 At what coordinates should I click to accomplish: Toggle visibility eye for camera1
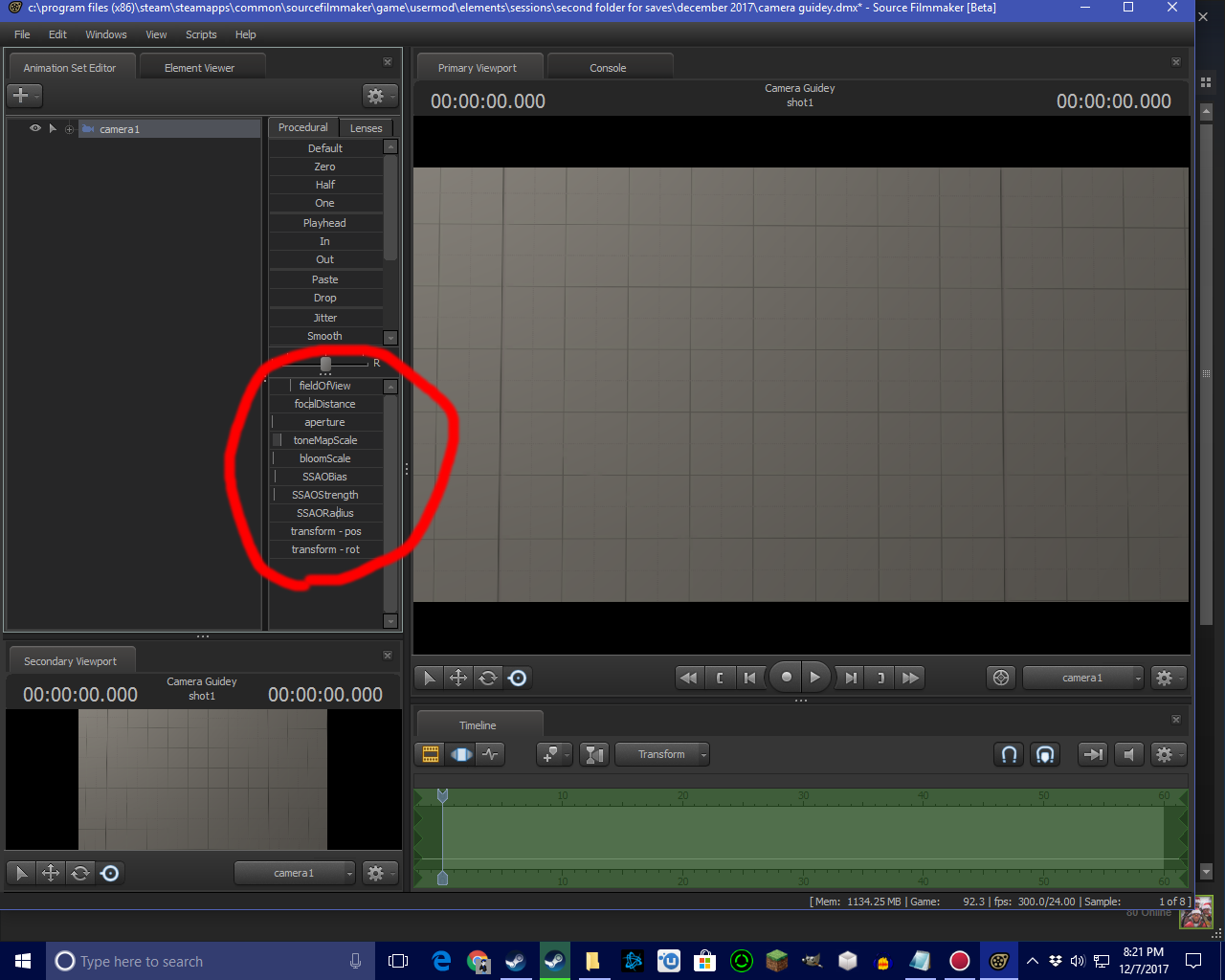(x=35, y=128)
